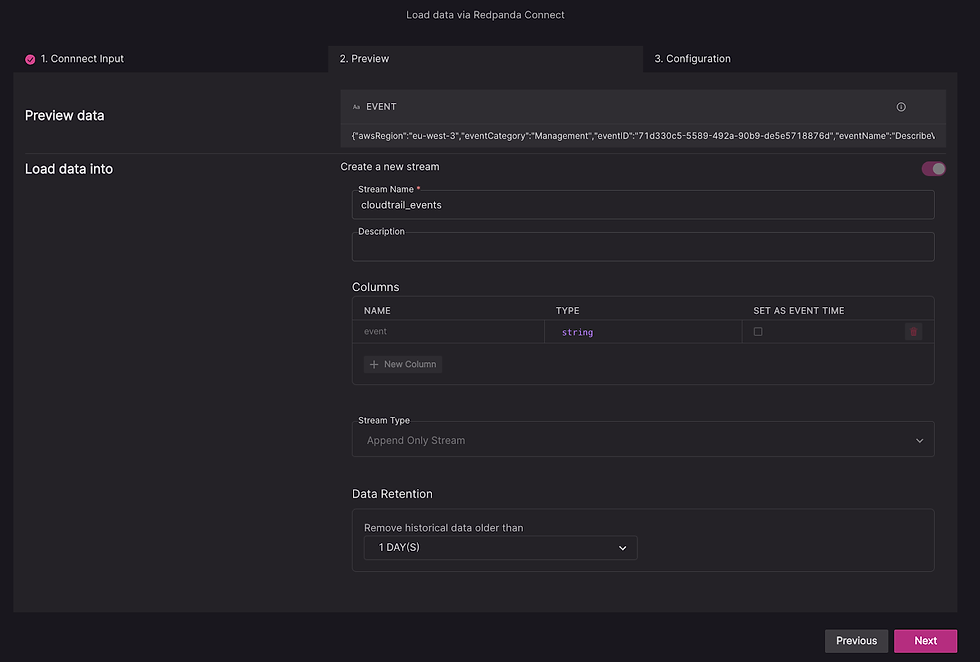Switch to the 3. Configuration tab
980x662 pixels.
tap(692, 59)
